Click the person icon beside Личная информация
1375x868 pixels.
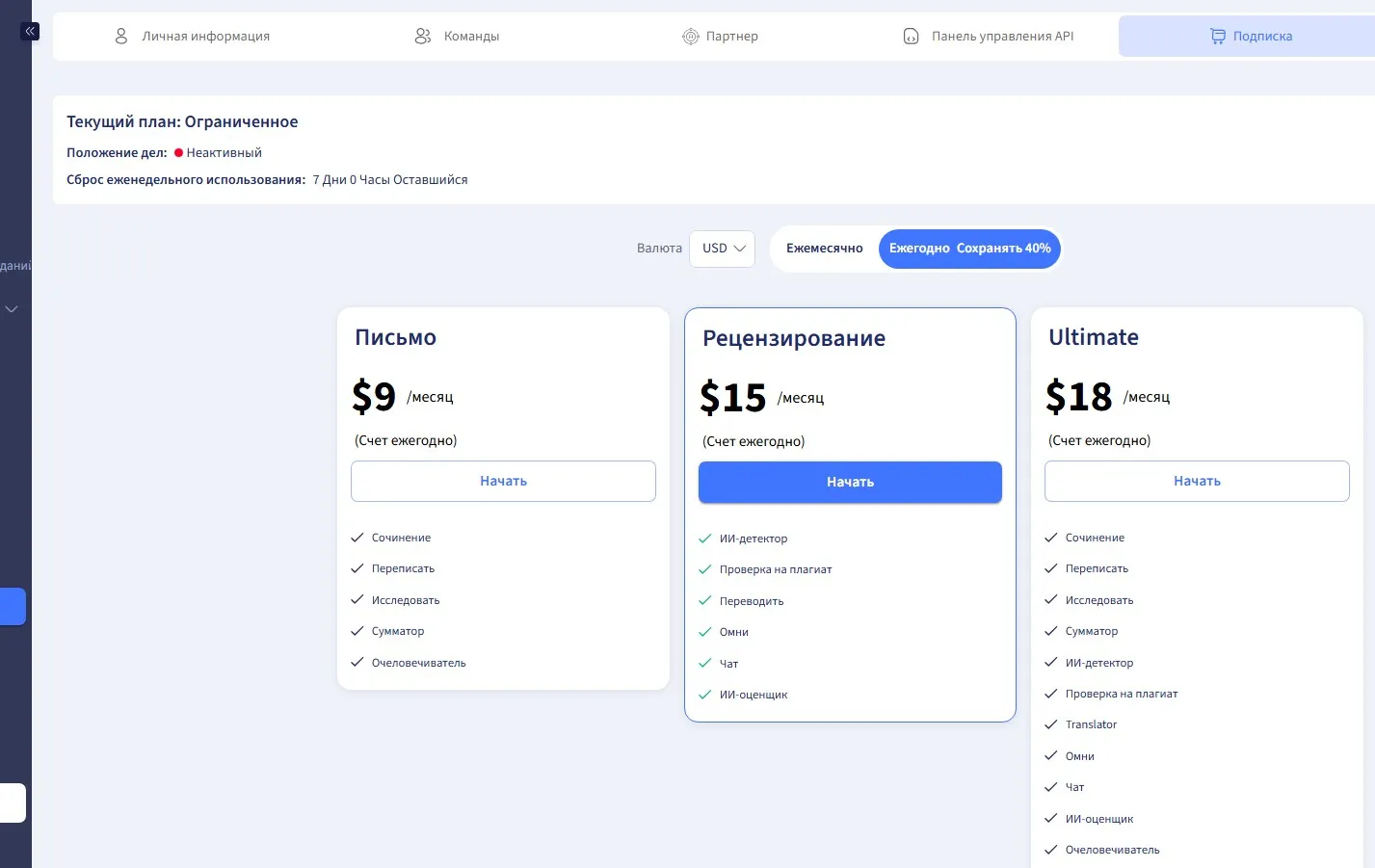[121, 37]
